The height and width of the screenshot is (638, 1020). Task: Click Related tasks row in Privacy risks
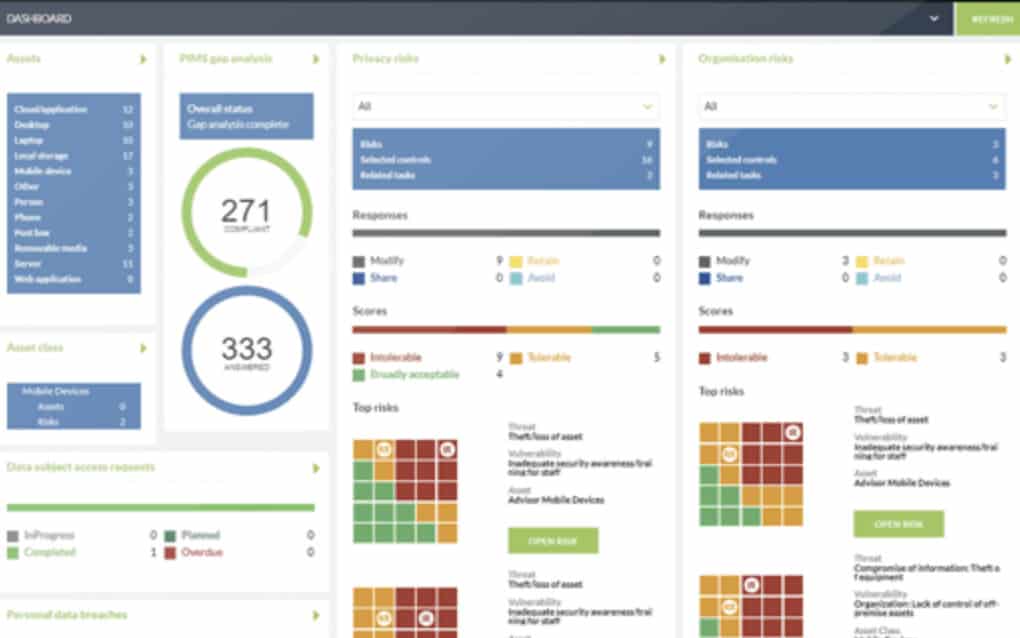506,175
